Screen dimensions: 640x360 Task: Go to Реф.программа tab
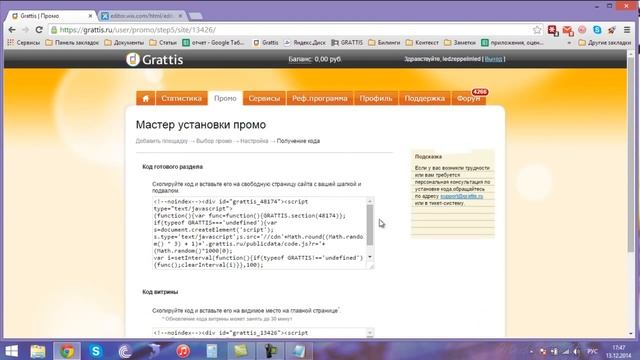coord(320,98)
